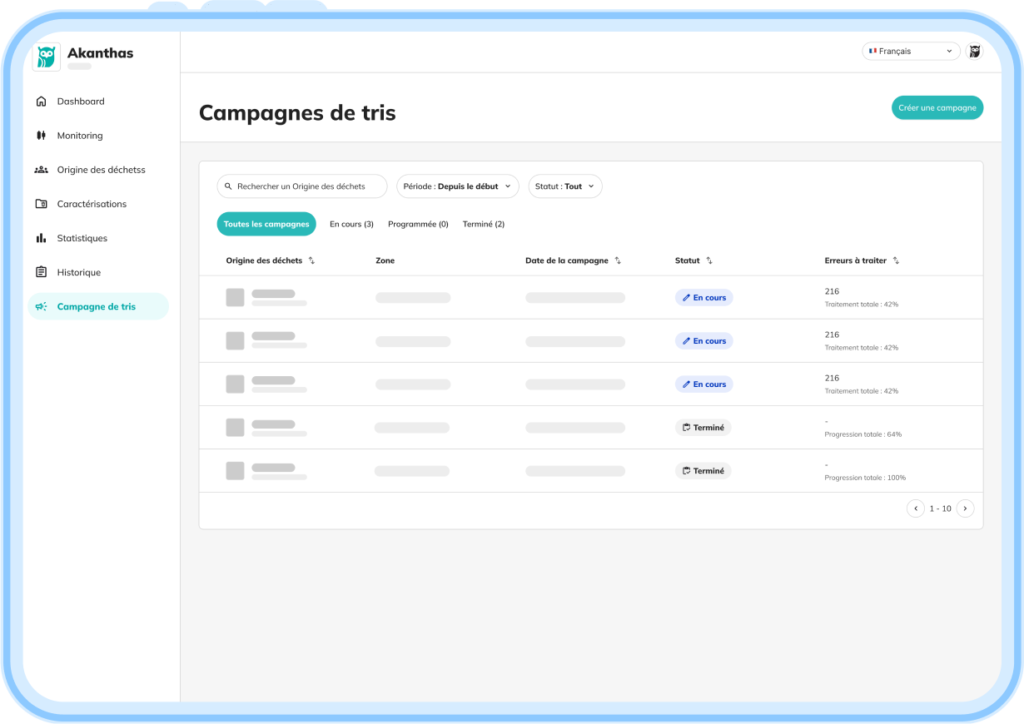Click the Campagne de tris megaphone icon
This screenshot has height=724, width=1024.
41,306
